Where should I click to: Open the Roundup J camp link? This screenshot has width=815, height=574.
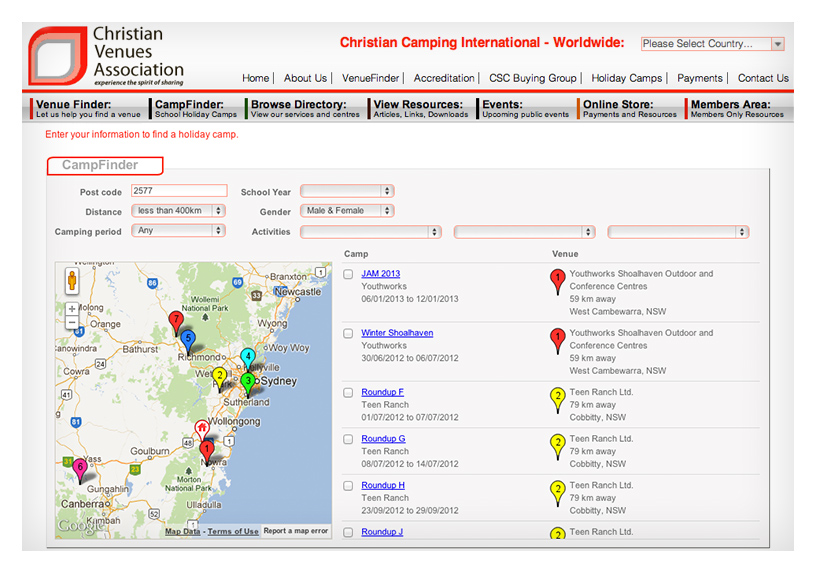click(382, 532)
